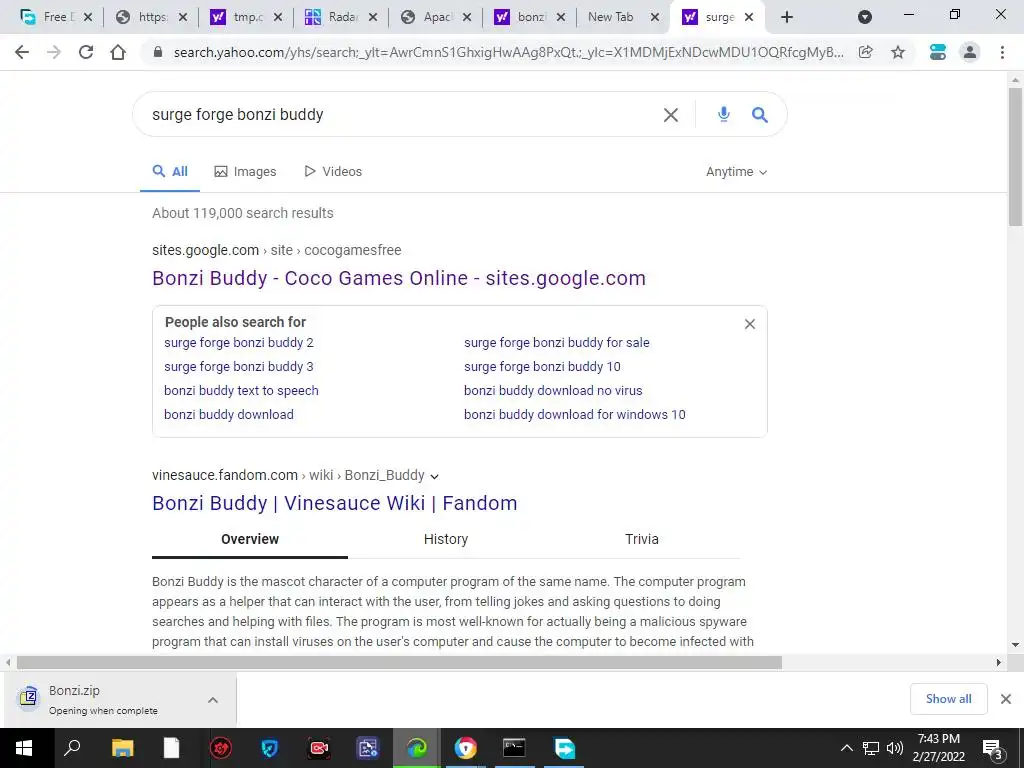Screen dimensions: 1024x768
Task: Switch to the Images search tab
Action: pyautogui.click(x=246, y=172)
